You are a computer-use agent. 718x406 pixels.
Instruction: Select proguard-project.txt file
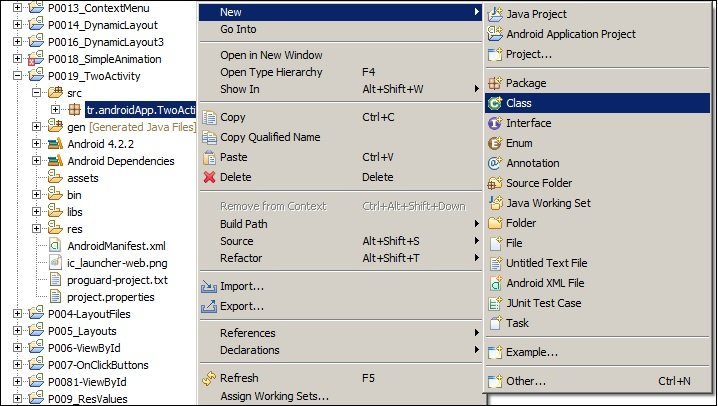[117, 280]
